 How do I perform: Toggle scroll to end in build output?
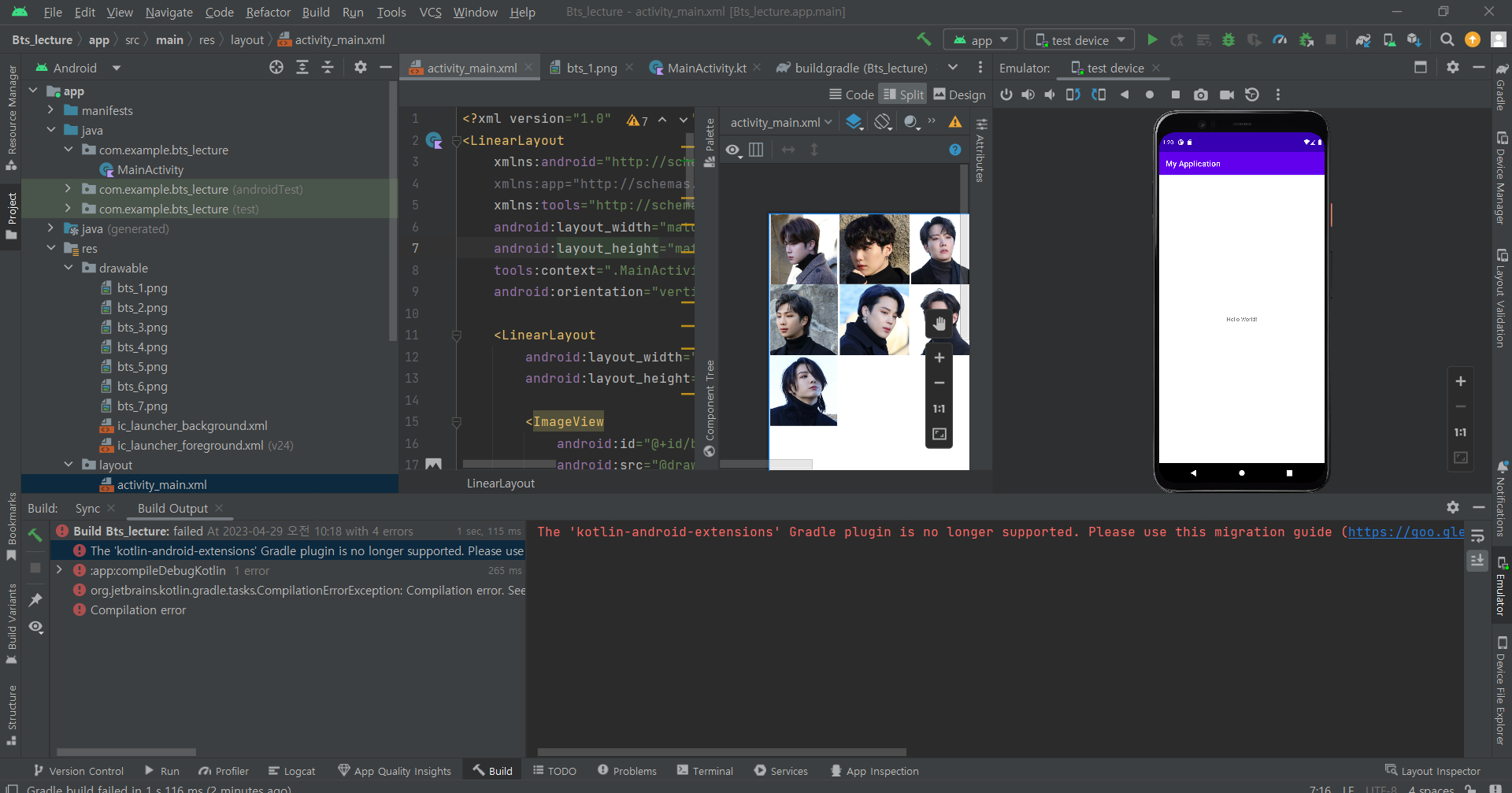click(1477, 560)
